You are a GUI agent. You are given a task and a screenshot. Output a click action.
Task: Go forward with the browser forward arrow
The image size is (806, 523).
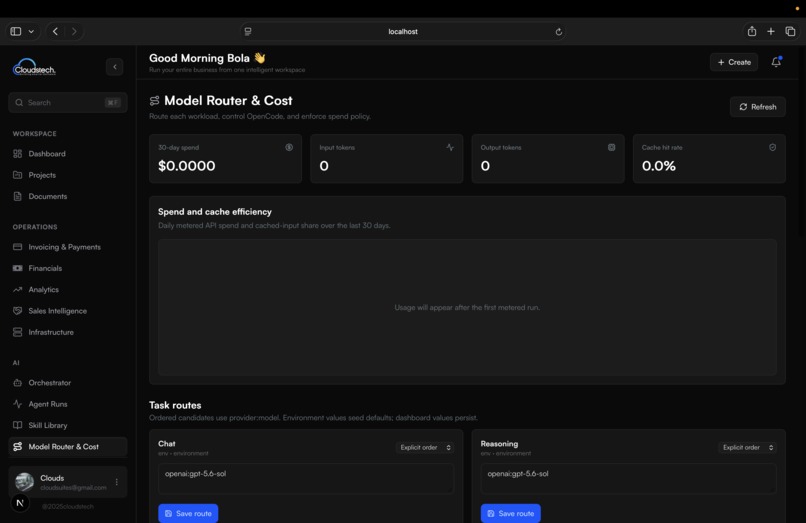[74, 31]
